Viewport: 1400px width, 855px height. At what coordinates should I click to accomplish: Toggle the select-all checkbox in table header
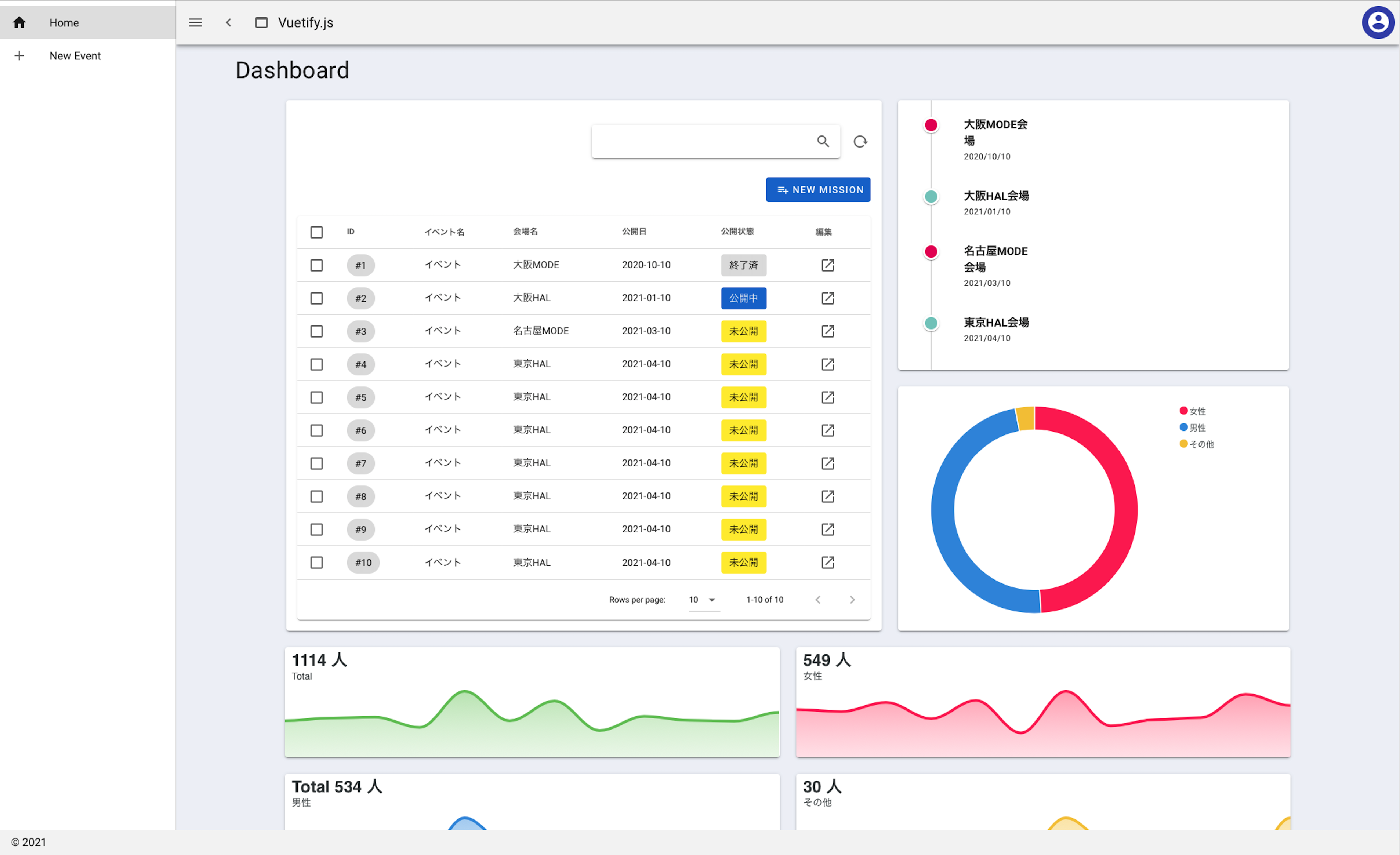click(x=316, y=232)
